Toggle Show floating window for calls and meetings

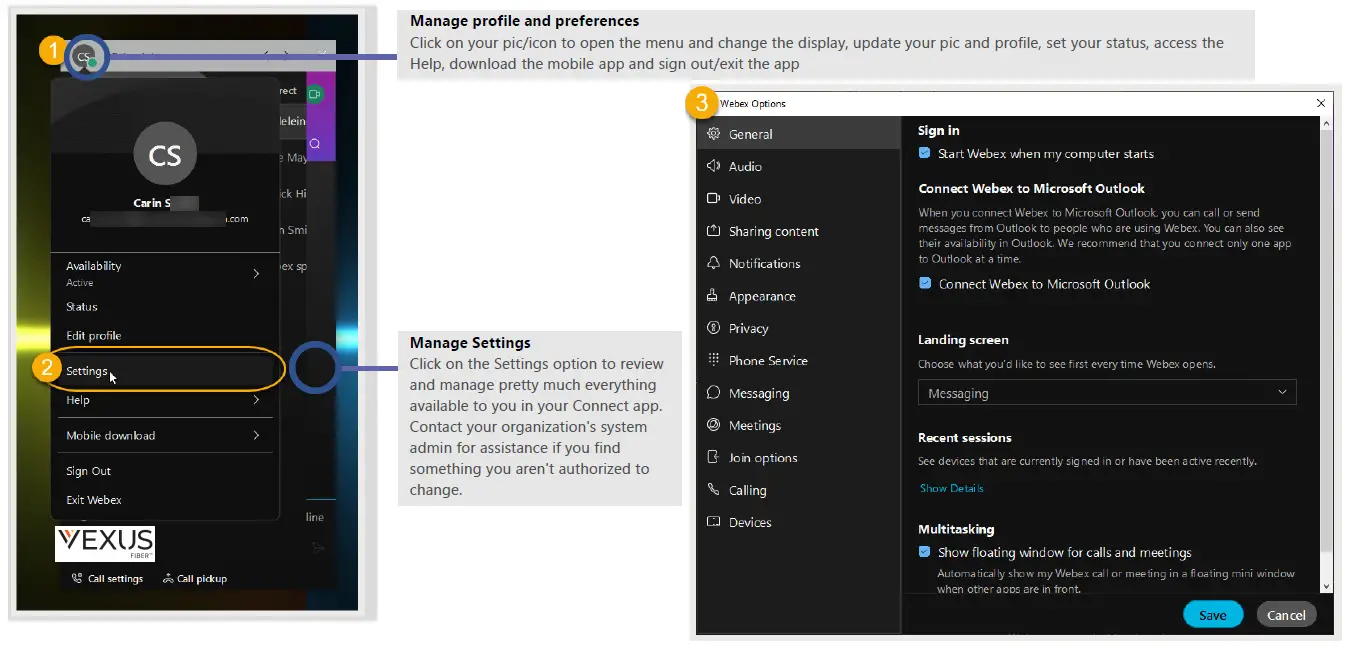click(x=924, y=551)
